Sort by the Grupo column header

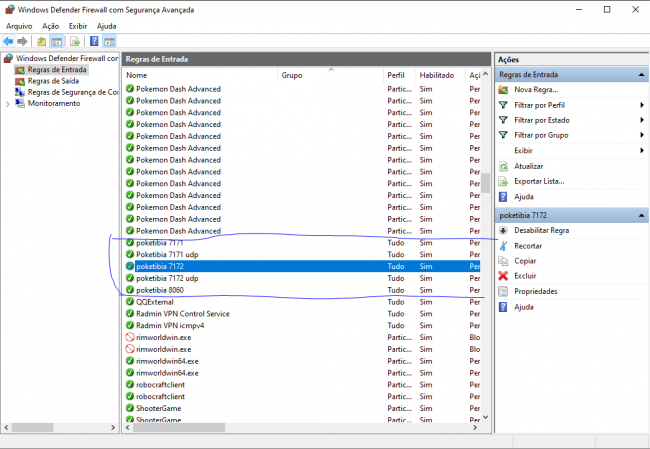click(330, 75)
